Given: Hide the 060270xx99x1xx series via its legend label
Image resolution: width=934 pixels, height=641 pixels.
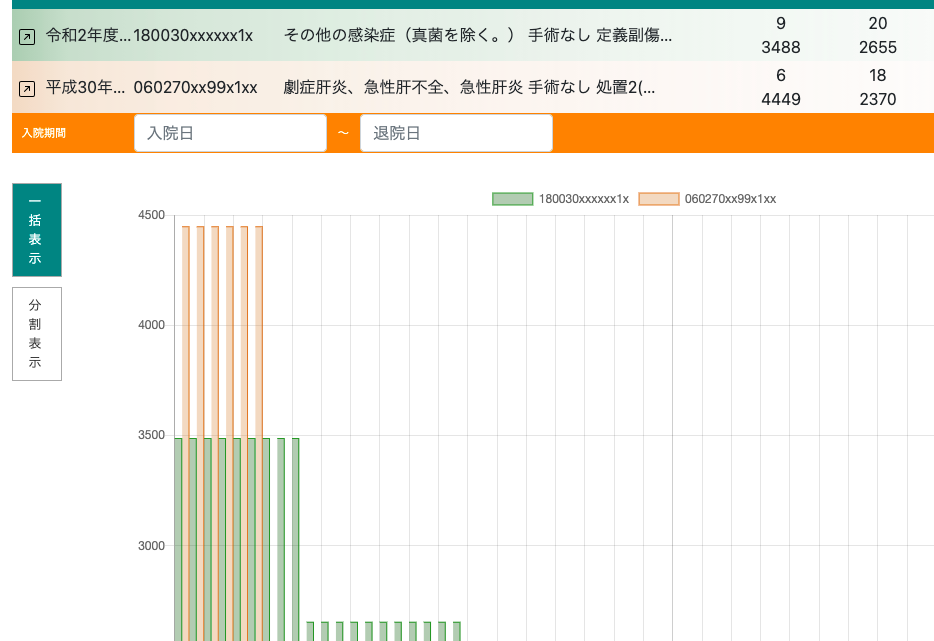Looking at the screenshot, I should (x=730, y=199).
